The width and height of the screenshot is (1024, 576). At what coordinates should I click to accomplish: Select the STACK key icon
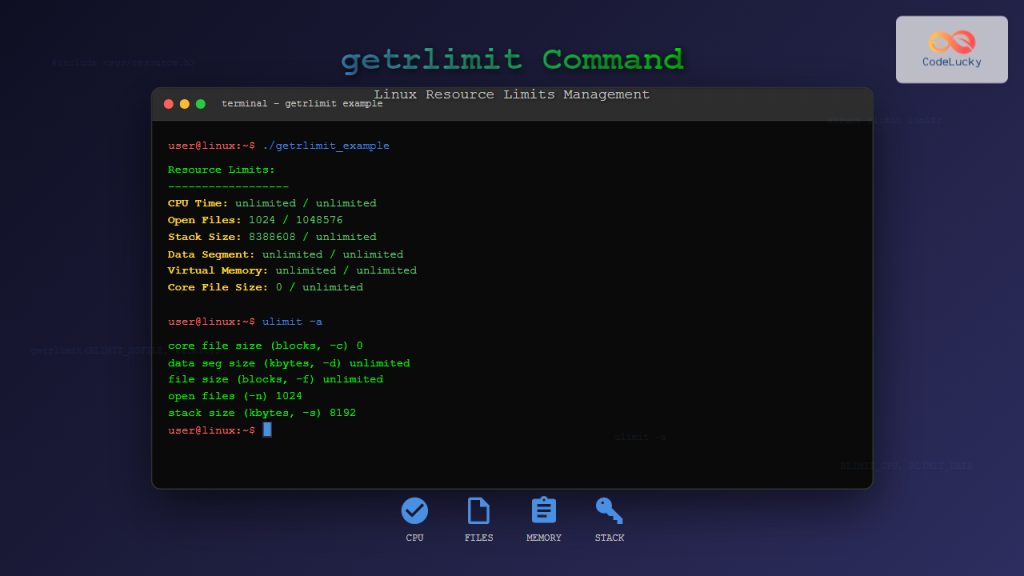pyautogui.click(x=609, y=510)
